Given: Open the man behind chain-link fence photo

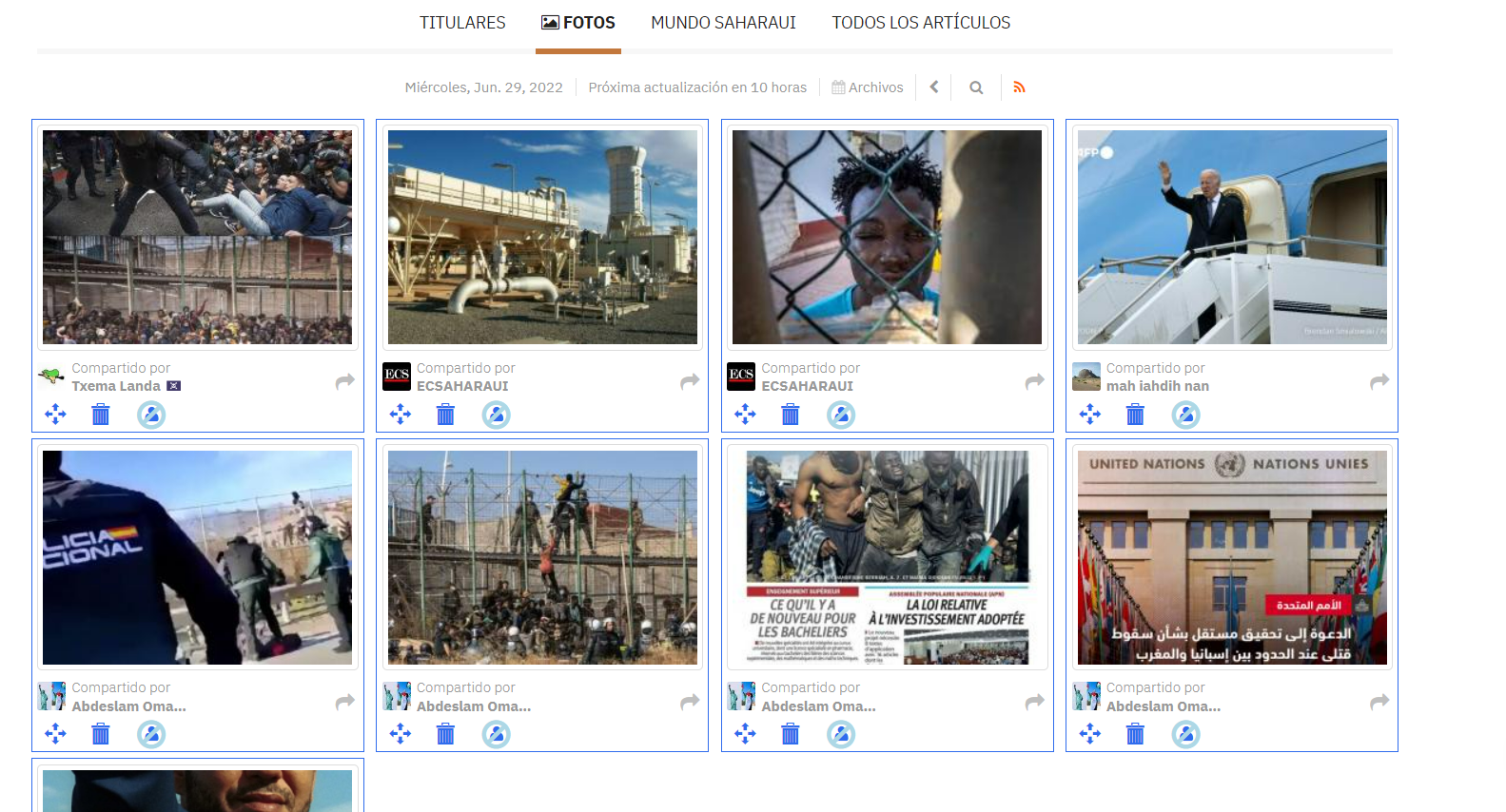Looking at the screenshot, I should pos(888,237).
